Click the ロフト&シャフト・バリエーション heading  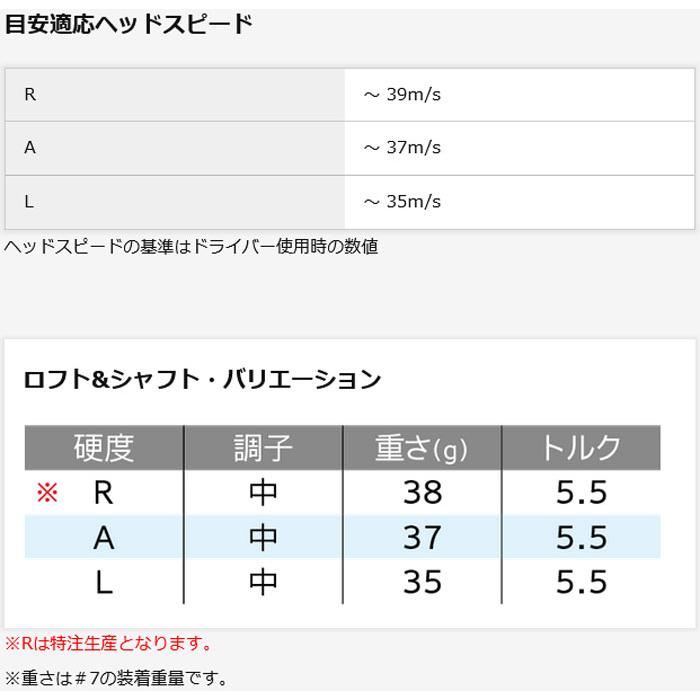point(202,379)
